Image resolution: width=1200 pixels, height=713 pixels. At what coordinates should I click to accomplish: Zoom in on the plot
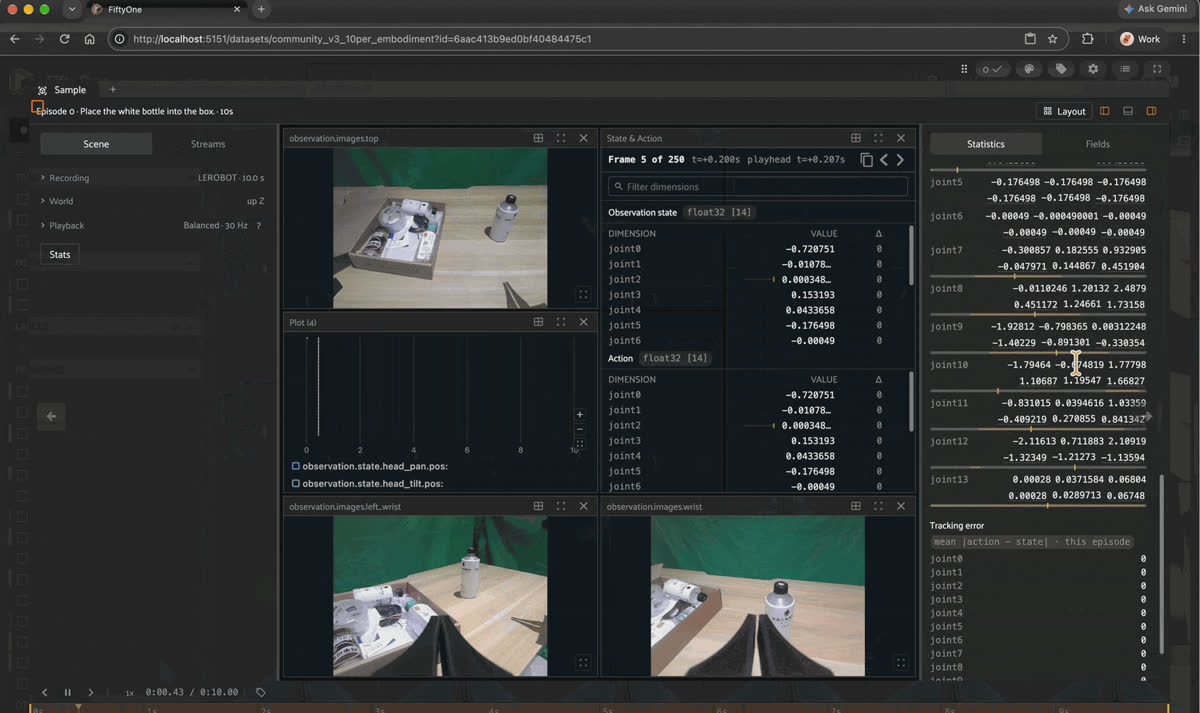click(x=580, y=414)
